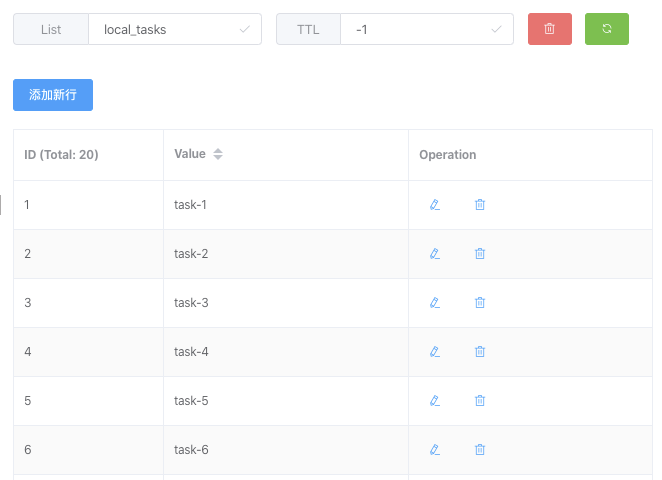Click the red delete key trash button

click(549, 29)
